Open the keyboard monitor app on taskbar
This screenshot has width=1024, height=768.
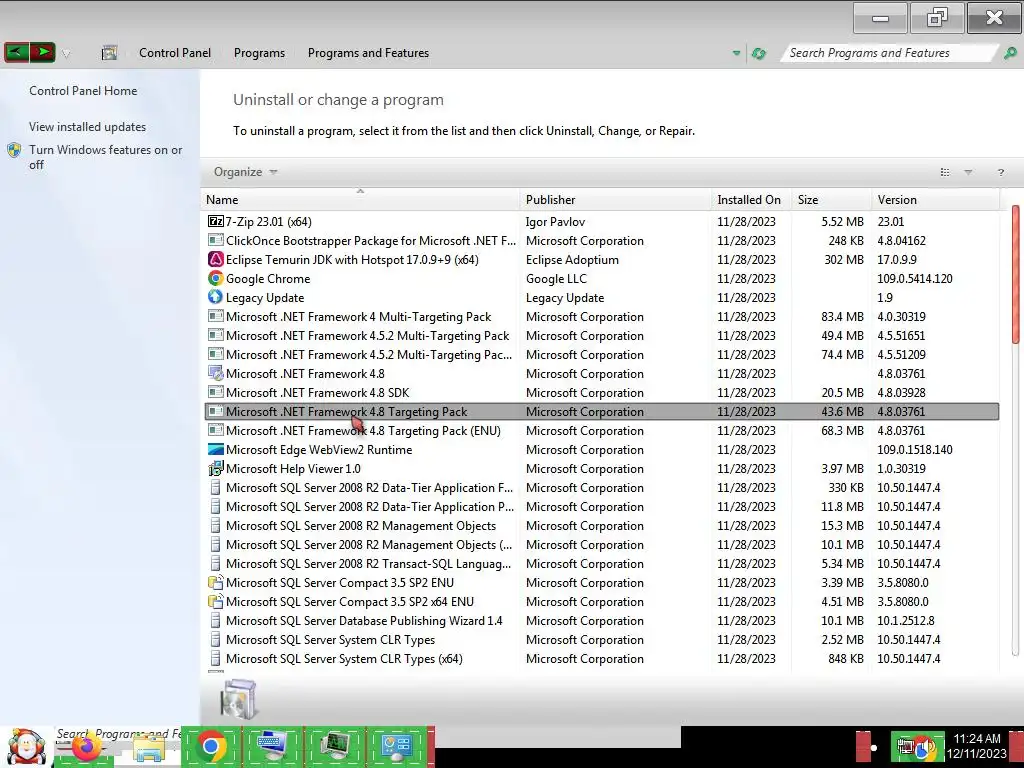272,746
